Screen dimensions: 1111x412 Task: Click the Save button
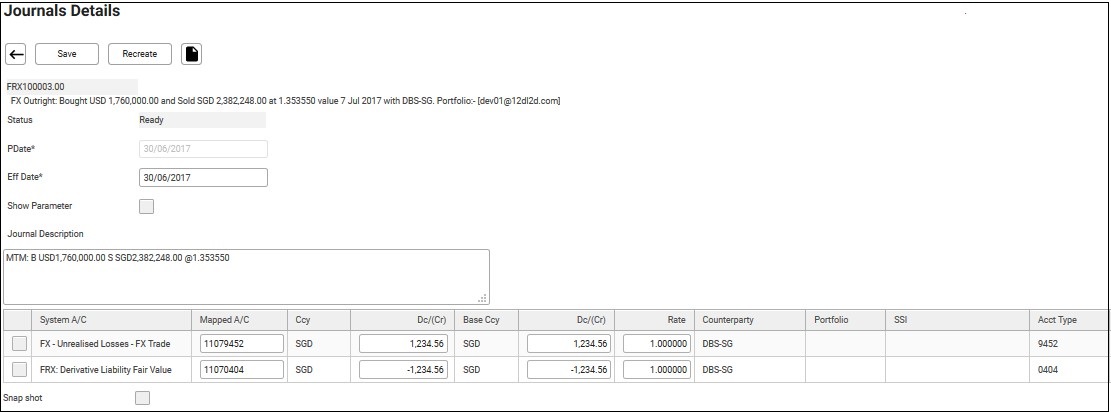pos(67,54)
